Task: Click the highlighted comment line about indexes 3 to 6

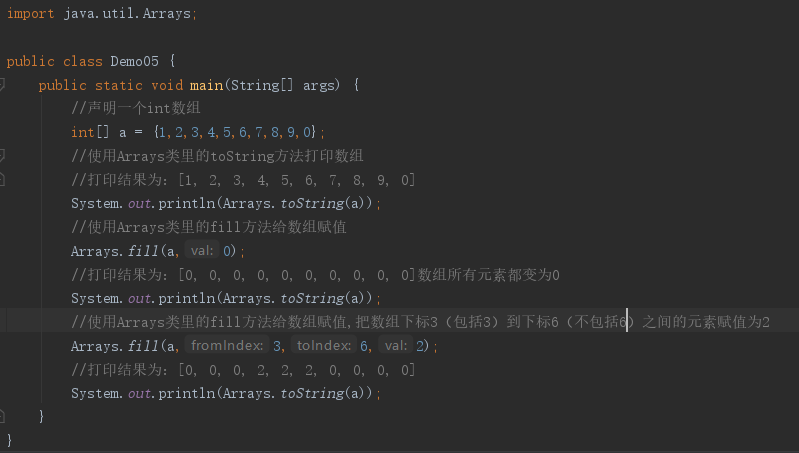Action: pos(420,322)
